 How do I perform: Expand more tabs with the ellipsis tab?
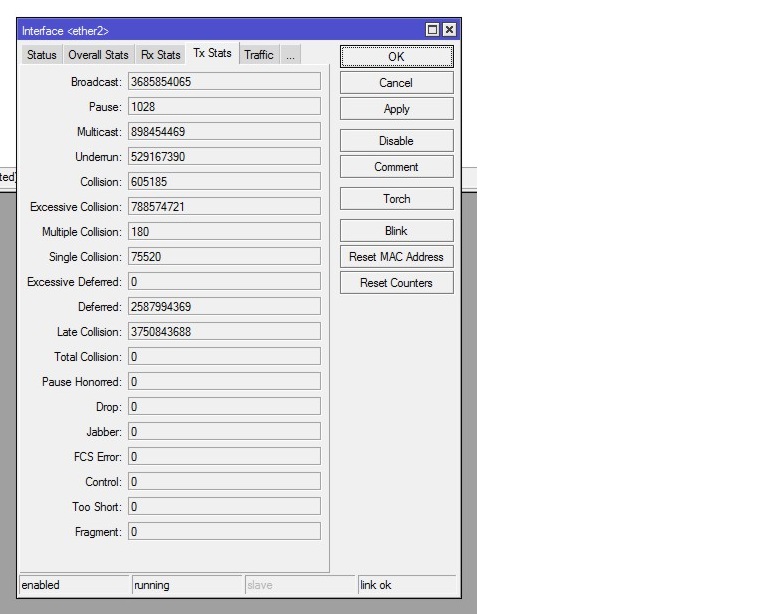coord(290,55)
